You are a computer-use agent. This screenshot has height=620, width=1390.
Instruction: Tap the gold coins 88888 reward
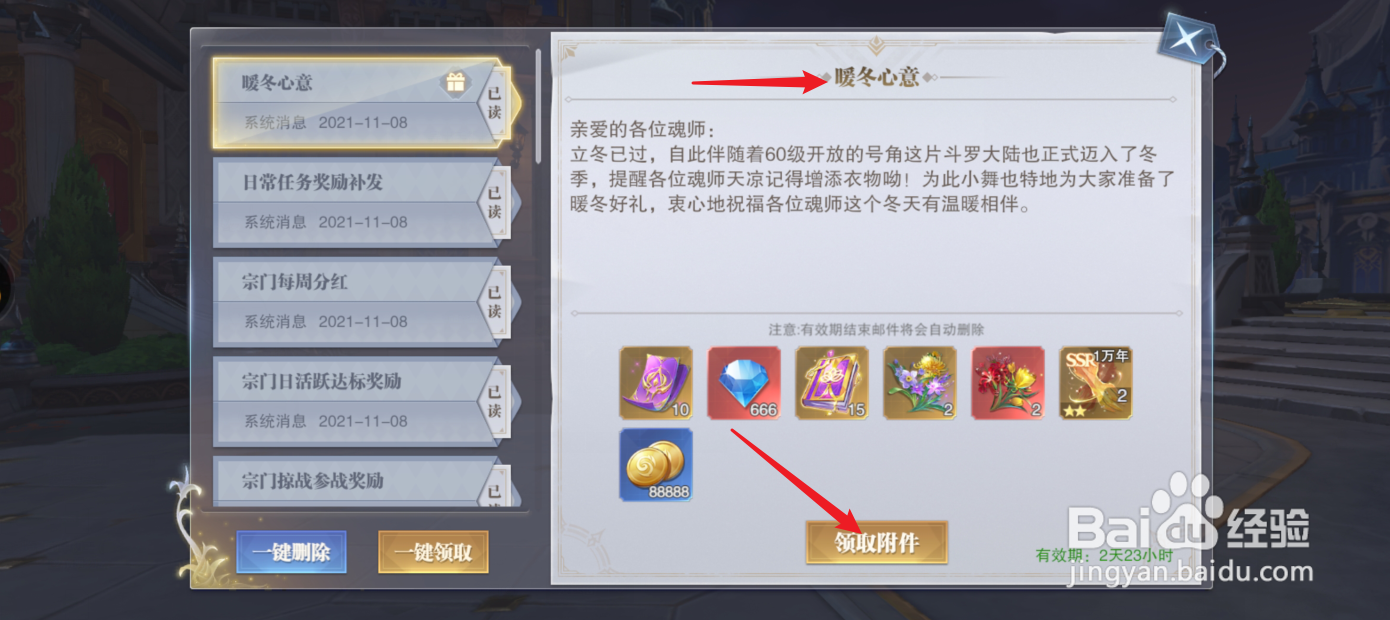[656, 465]
